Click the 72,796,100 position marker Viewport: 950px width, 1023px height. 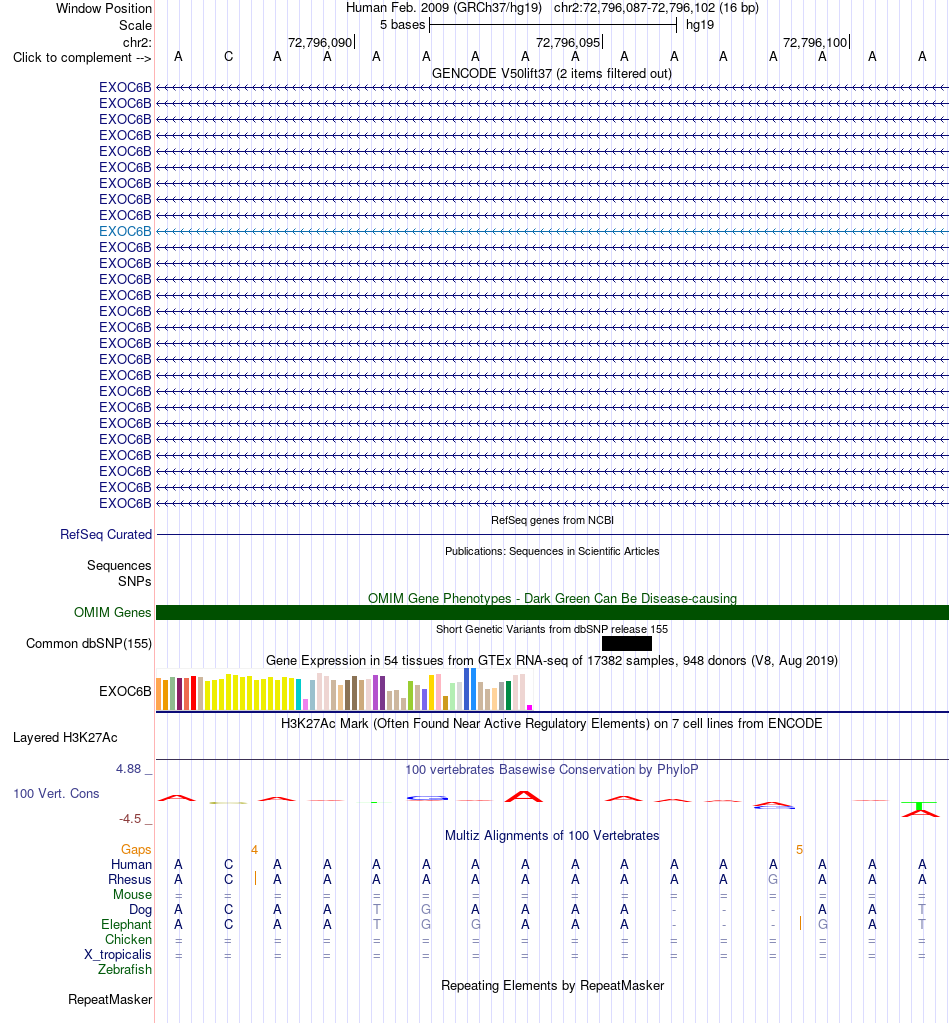point(815,42)
